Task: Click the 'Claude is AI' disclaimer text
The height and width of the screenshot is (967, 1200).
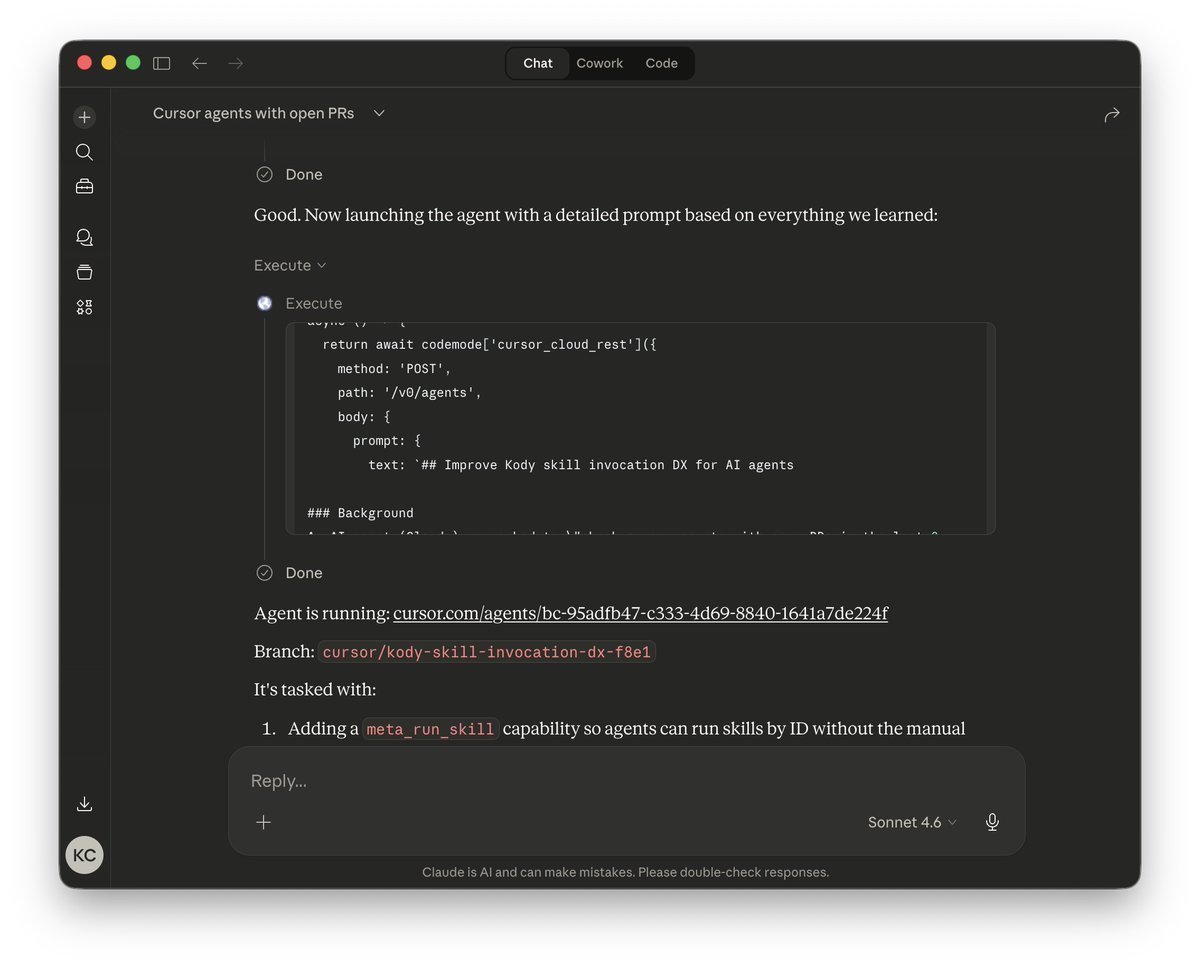Action: pyautogui.click(x=625, y=872)
